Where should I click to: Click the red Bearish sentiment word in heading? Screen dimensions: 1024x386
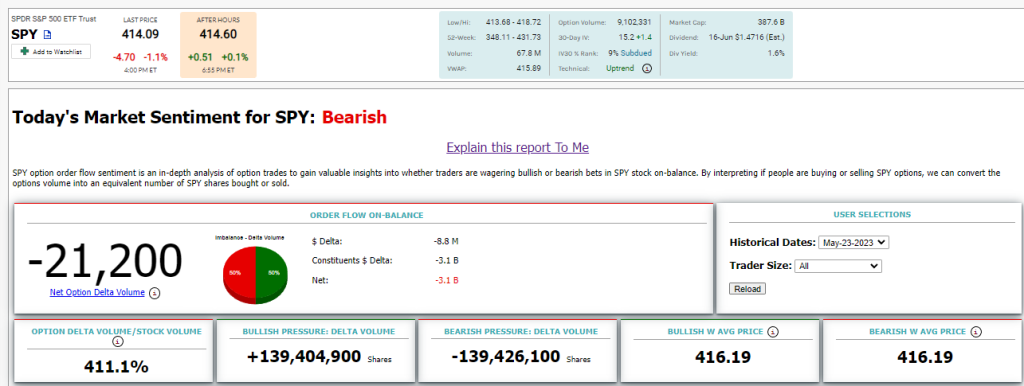[355, 118]
